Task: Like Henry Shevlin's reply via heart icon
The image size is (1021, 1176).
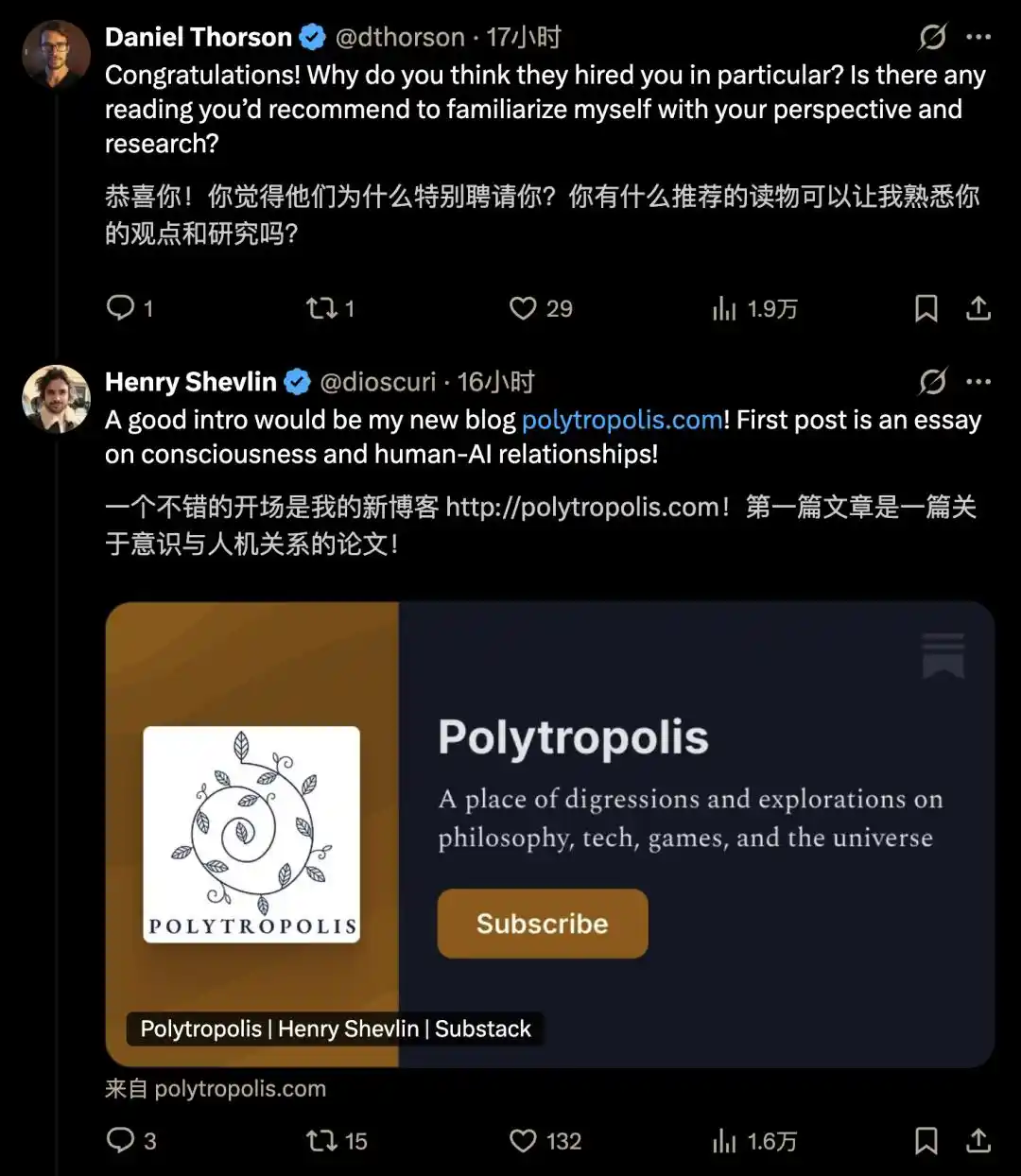Action: (x=522, y=1141)
